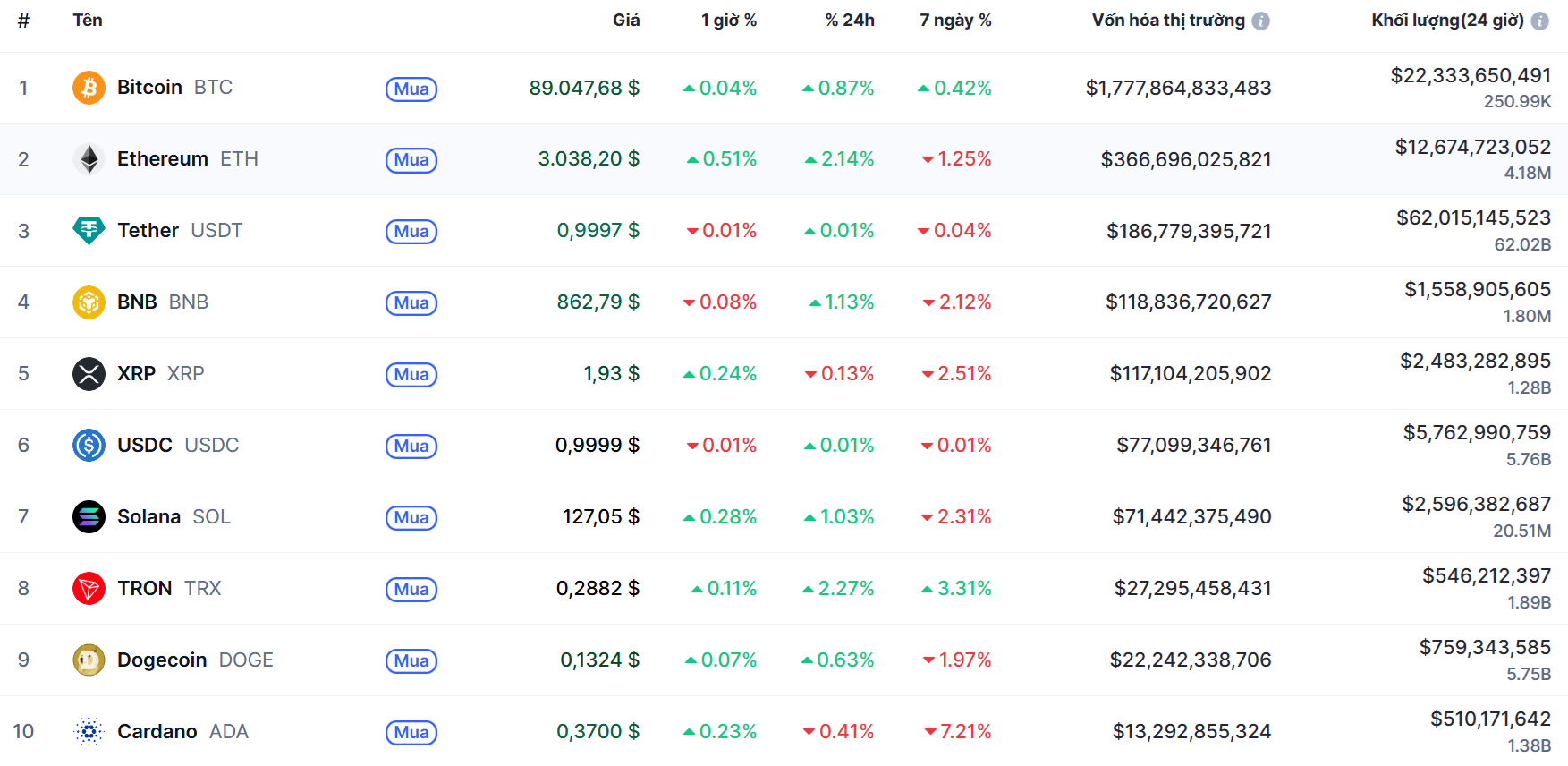The height and width of the screenshot is (766, 1568).
Task: Click Mua button for Bitcoin
Action: (411, 89)
